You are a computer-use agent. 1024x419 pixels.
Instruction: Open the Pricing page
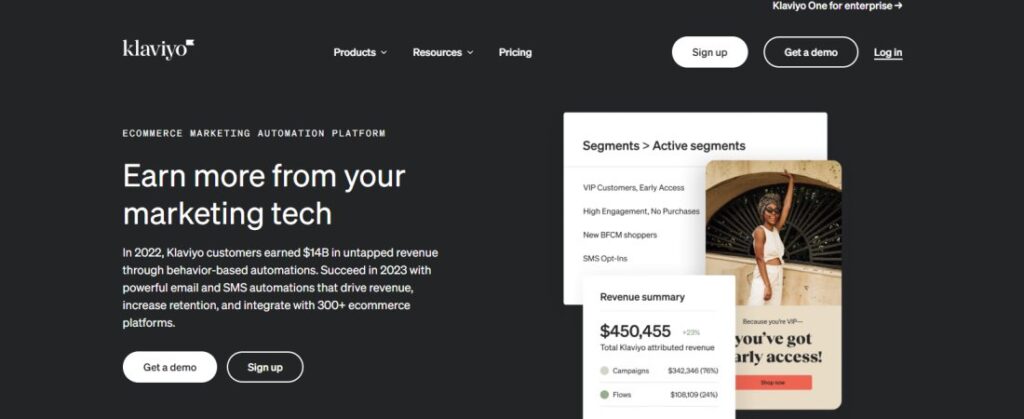(515, 52)
